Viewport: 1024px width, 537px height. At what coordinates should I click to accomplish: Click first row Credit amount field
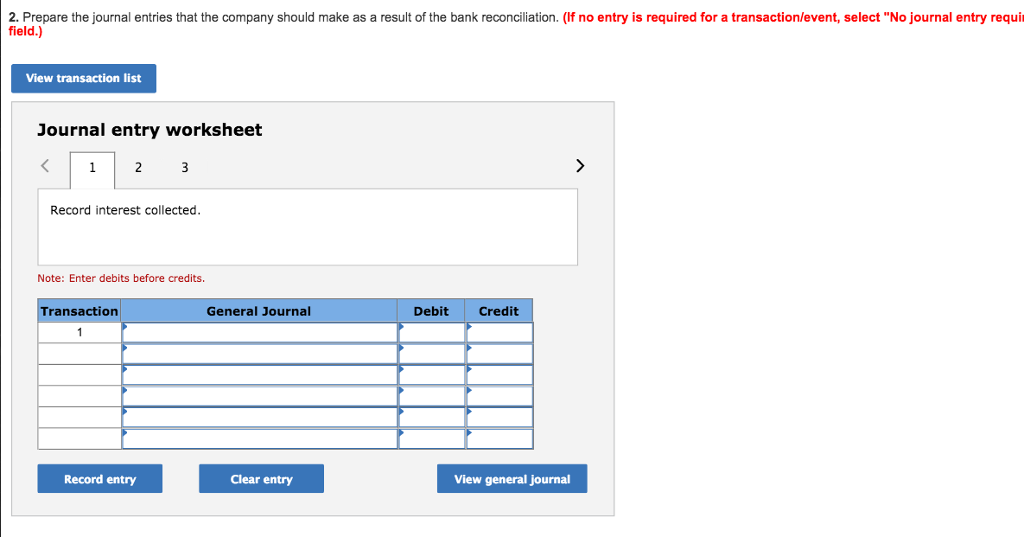click(499, 332)
